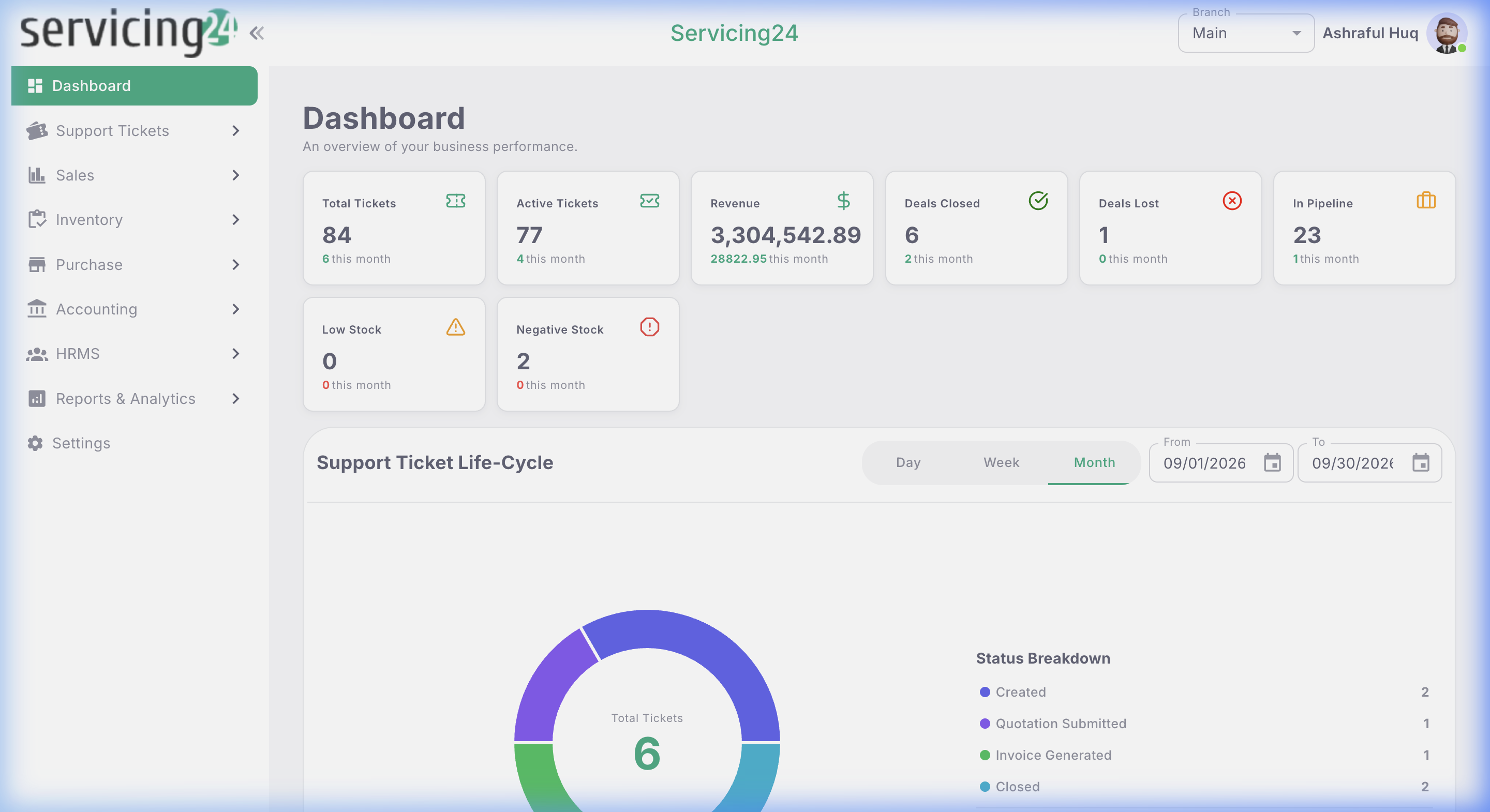1490x812 pixels.
Task: Click the Total Tickets ticket icon
Action: tap(456, 201)
